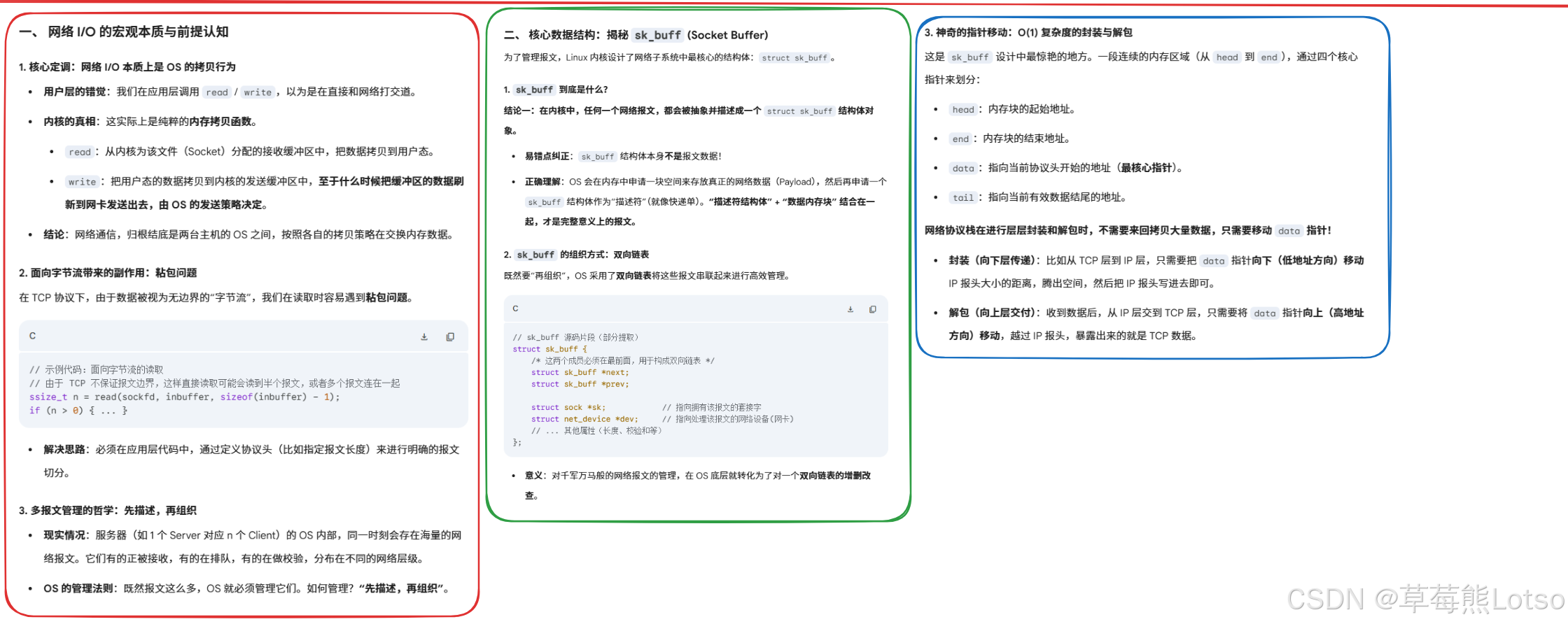The height and width of the screenshot is (624, 1568).
Task: Copy the read() example C code block
Action: click(x=450, y=336)
